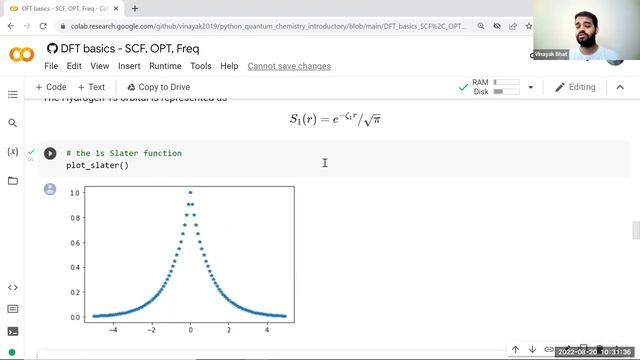The width and height of the screenshot is (640, 360).
Task: Add a new Code cell
Action: click(x=51, y=87)
